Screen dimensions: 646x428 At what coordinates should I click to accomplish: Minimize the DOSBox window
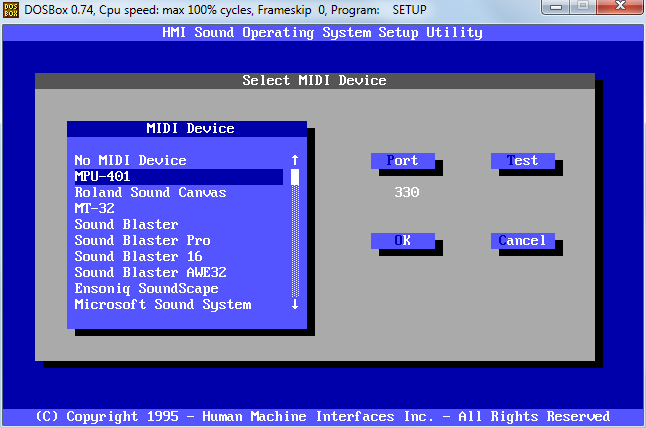click(556, 7)
